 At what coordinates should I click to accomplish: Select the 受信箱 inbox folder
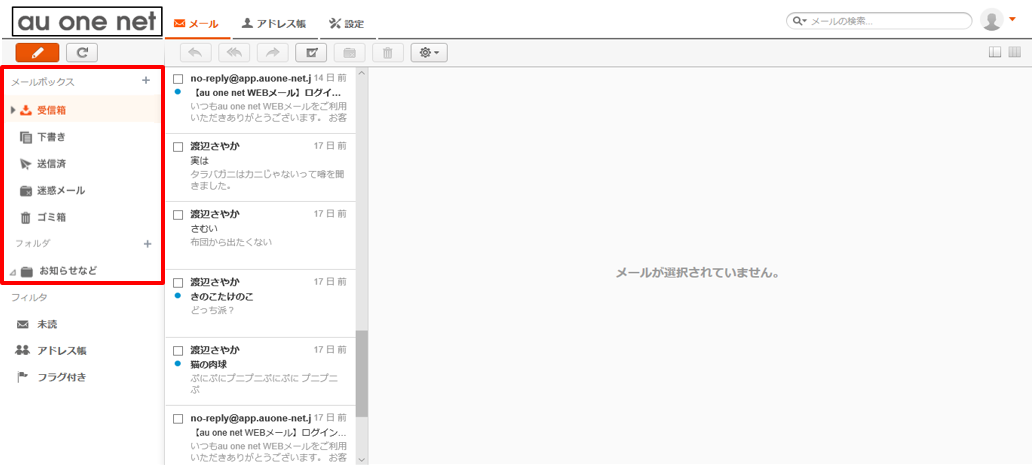(84, 110)
